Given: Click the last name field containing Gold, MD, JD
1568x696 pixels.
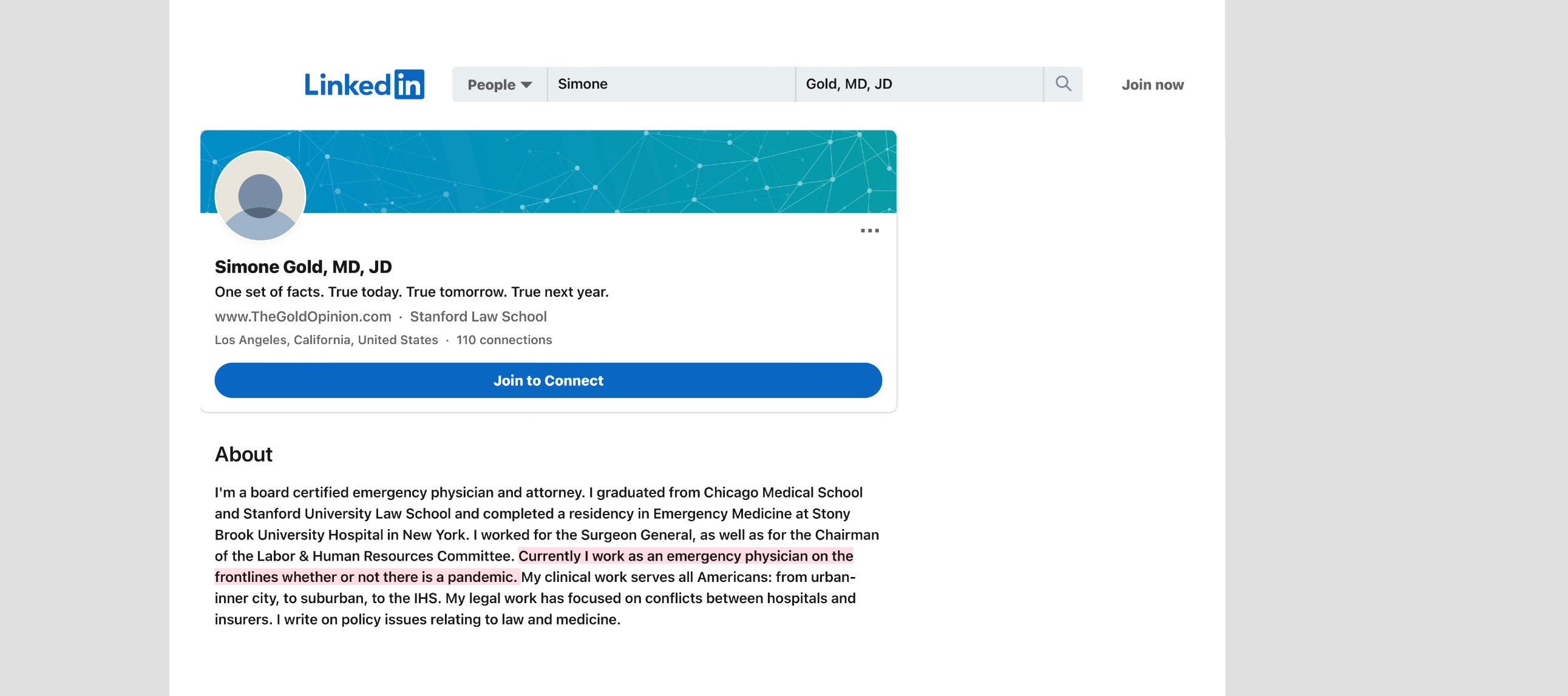Looking at the screenshot, I should tap(919, 84).
